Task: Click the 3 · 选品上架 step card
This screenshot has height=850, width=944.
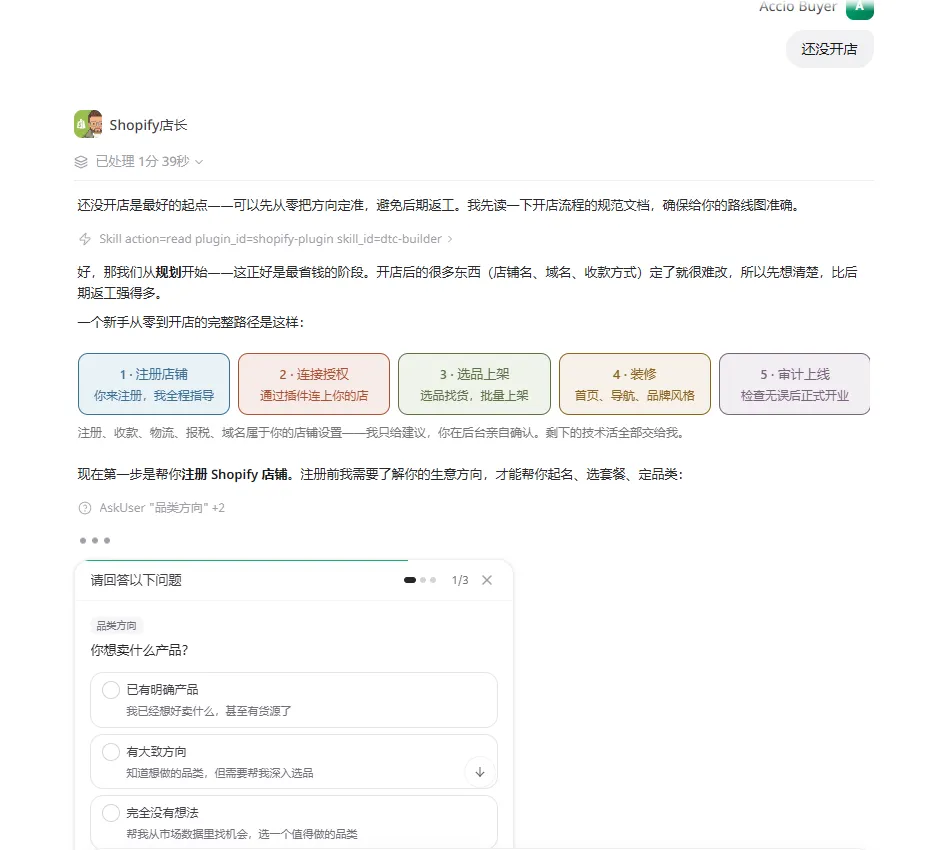Action: tap(474, 384)
